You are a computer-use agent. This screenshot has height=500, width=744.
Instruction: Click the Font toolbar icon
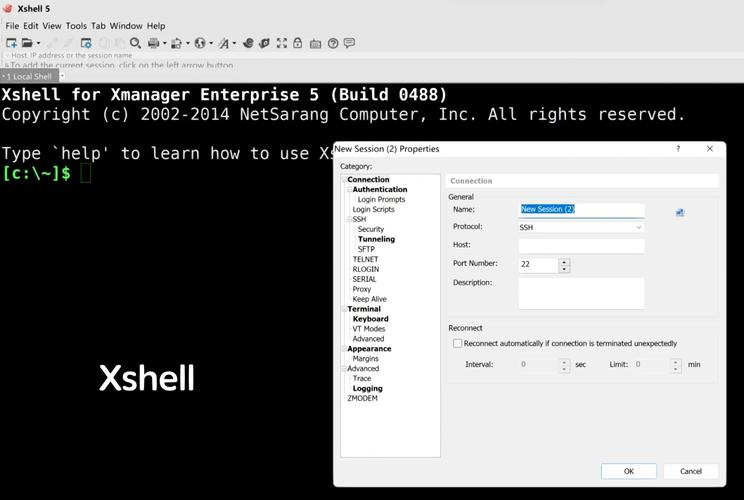coord(223,43)
